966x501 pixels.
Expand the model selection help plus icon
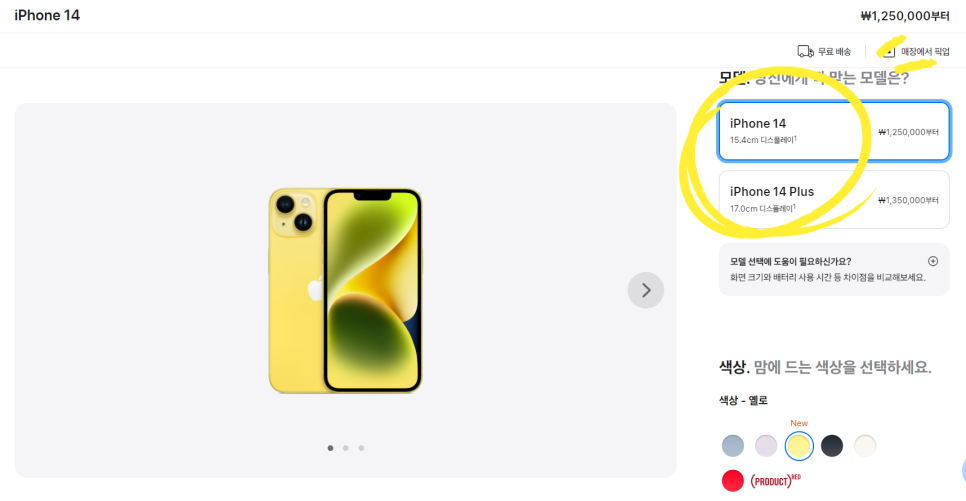[x=933, y=261]
